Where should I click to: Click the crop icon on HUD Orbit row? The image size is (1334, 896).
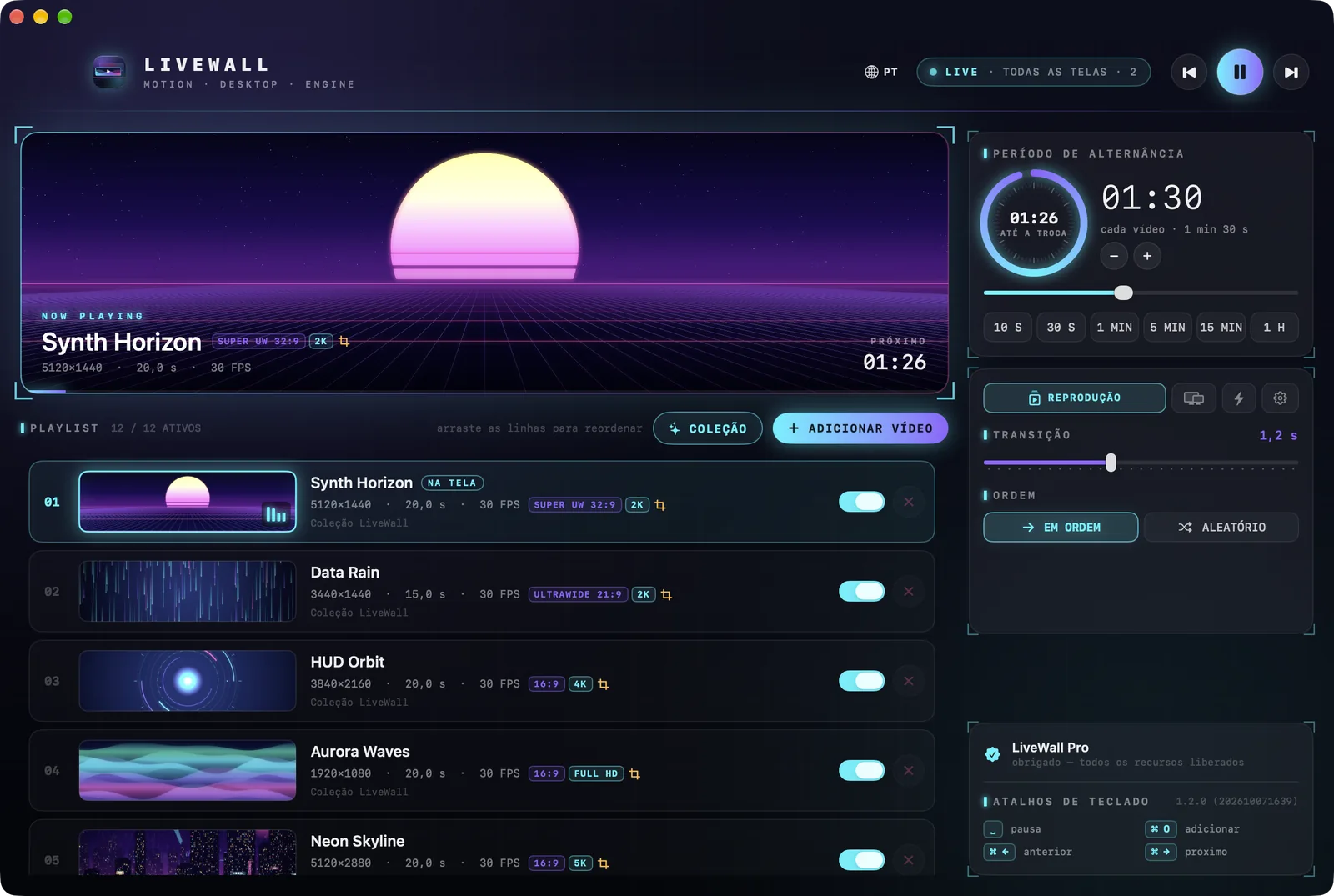(604, 684)
